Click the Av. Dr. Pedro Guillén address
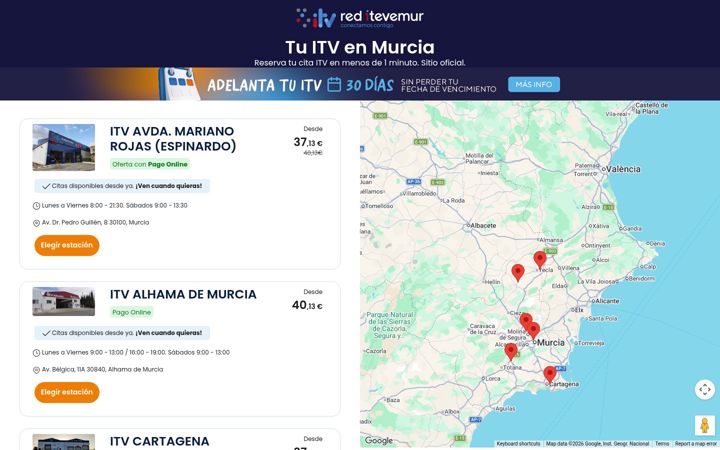This screenshot has width=720, height=450. coord(96,222)
